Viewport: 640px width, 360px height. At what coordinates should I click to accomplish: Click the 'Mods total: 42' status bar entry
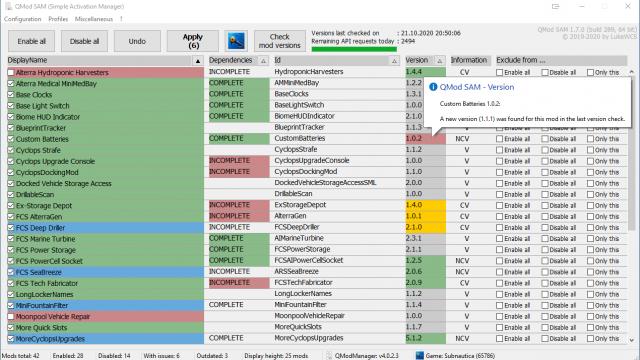pos(20,356)
